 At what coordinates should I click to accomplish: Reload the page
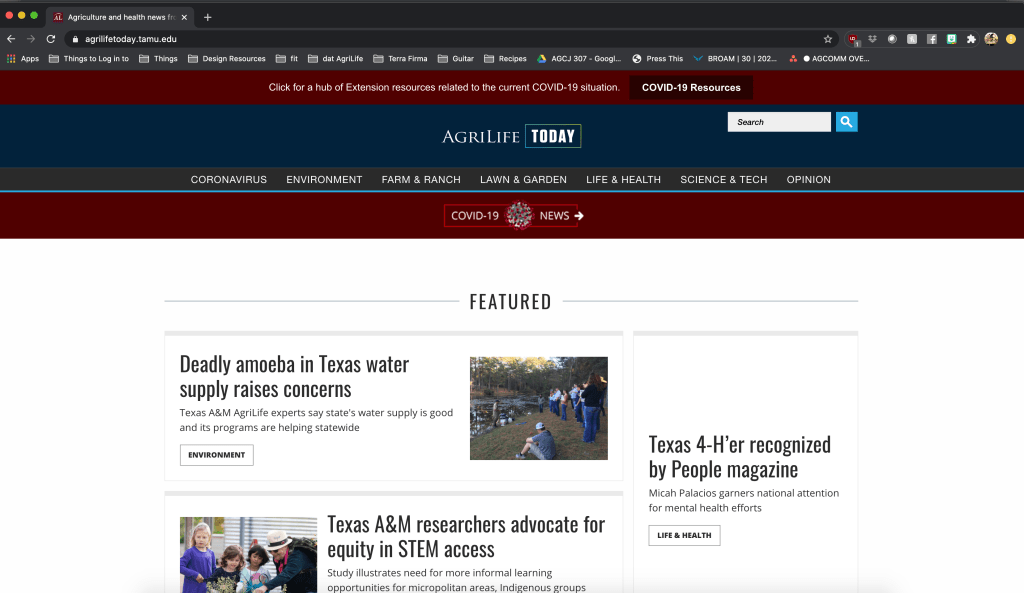coord(51,39)
